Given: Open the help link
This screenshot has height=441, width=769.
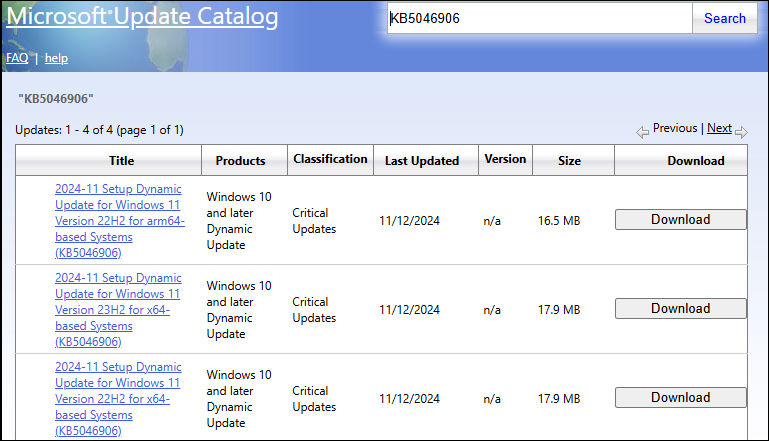Looking at the screenshot, I should click(56, 58).
